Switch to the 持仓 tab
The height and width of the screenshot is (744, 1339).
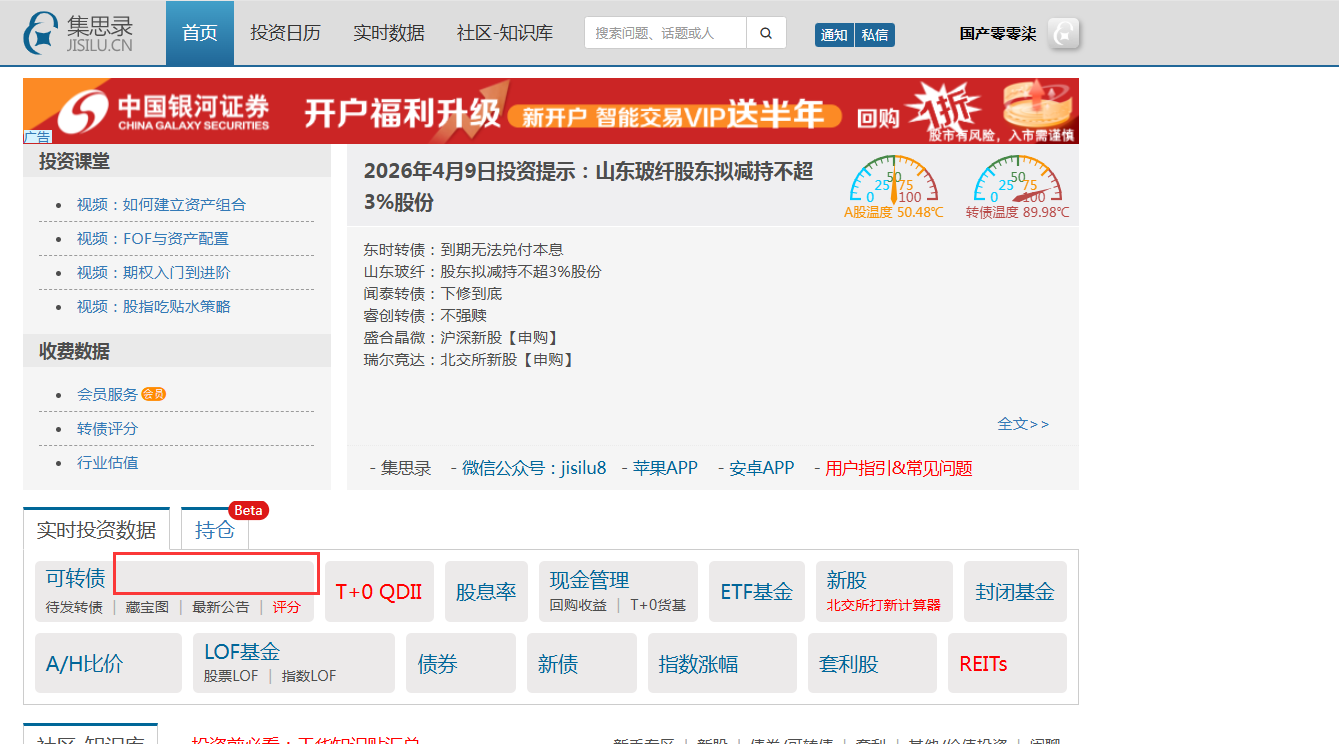pos(214,530)
